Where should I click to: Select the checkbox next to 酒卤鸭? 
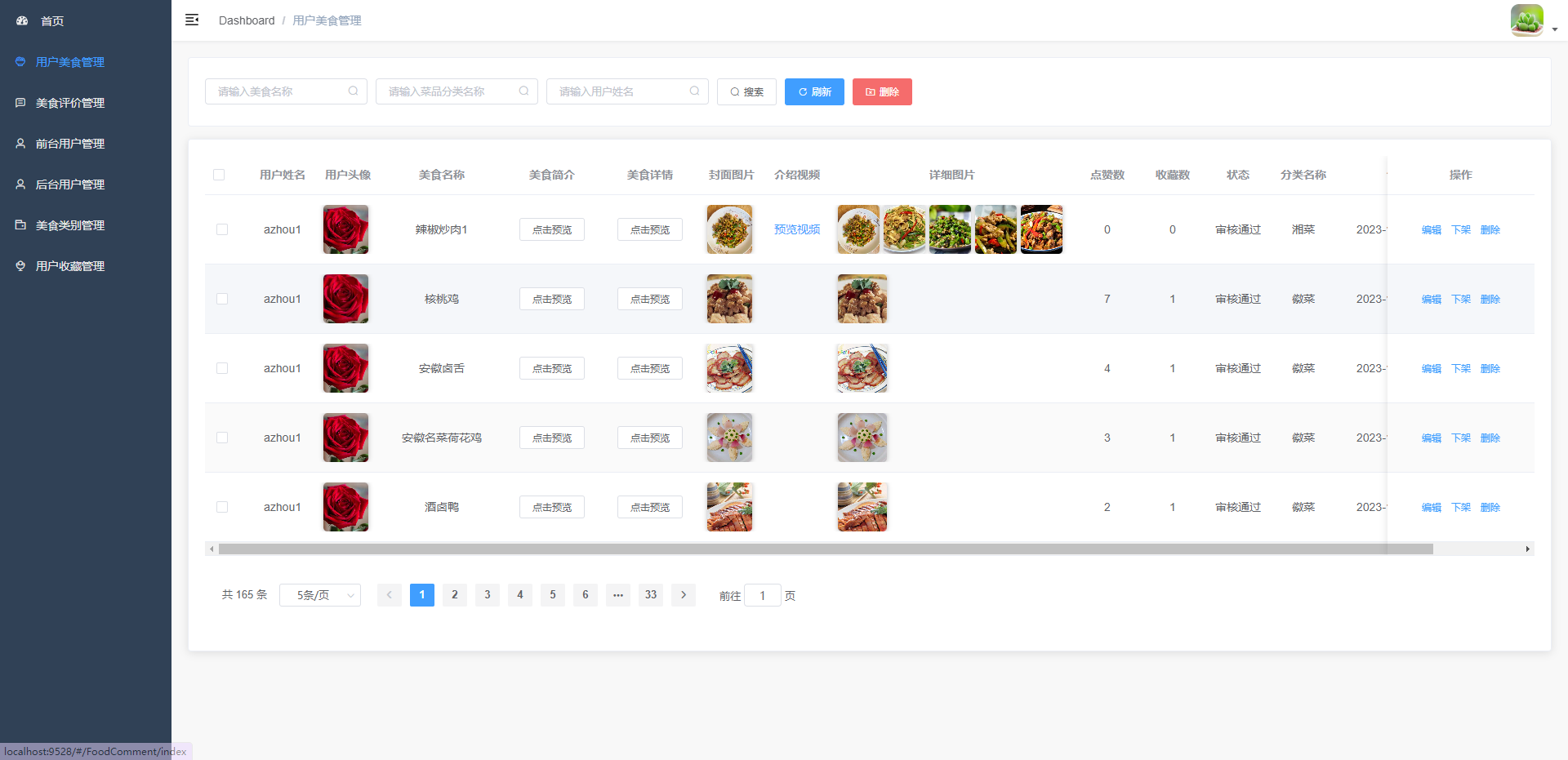222,507
